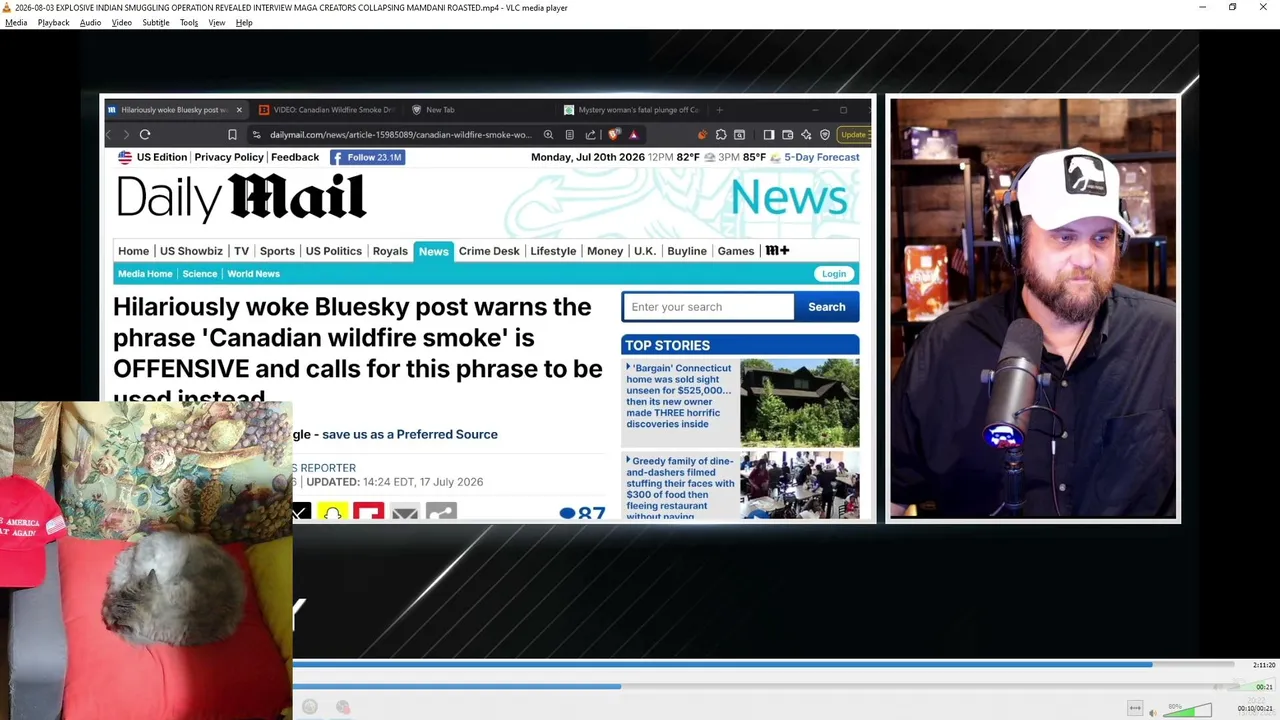Go to the Home section
This screenshot has width=1280, height=720.
(133, 251)
